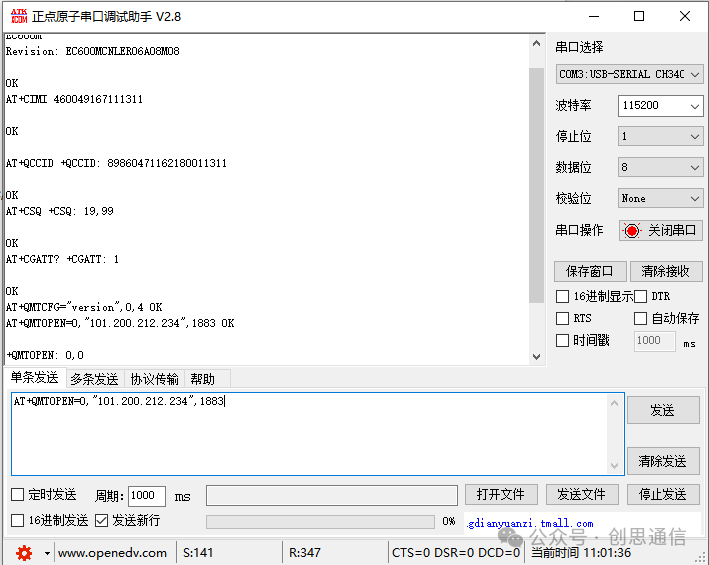The image size is (709, 565).
Task: Click the red port status indicator icon
Action: 632,231
